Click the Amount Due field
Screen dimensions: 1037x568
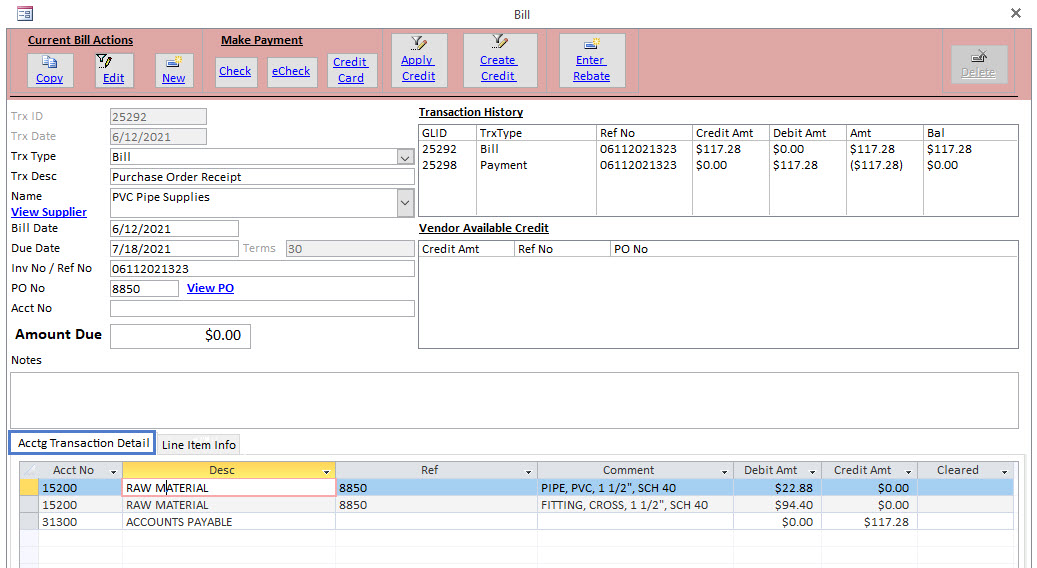[x=180, y=336]
